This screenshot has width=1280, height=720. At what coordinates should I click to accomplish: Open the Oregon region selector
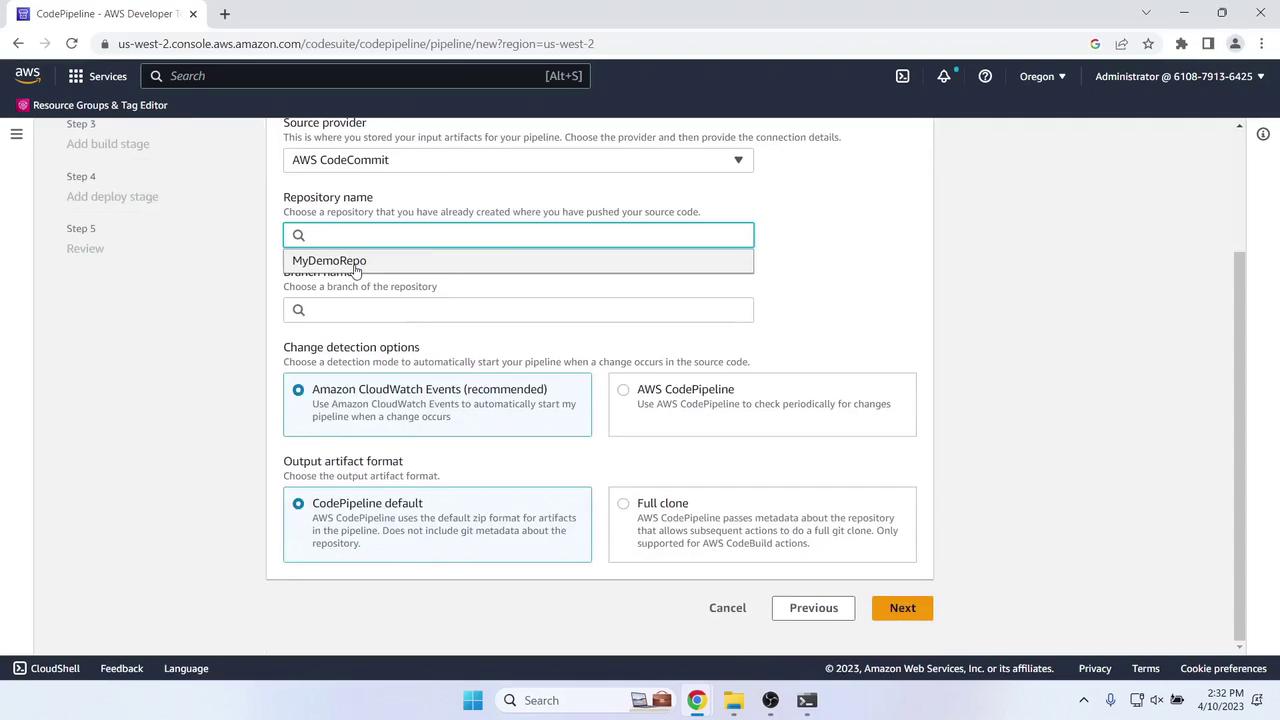1043,76
